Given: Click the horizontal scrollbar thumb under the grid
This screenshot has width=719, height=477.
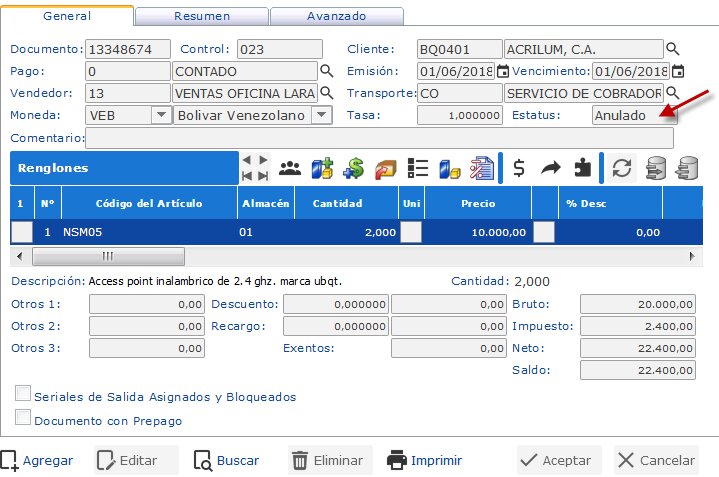Looking at the screenshot, I should tap(109, 256).
